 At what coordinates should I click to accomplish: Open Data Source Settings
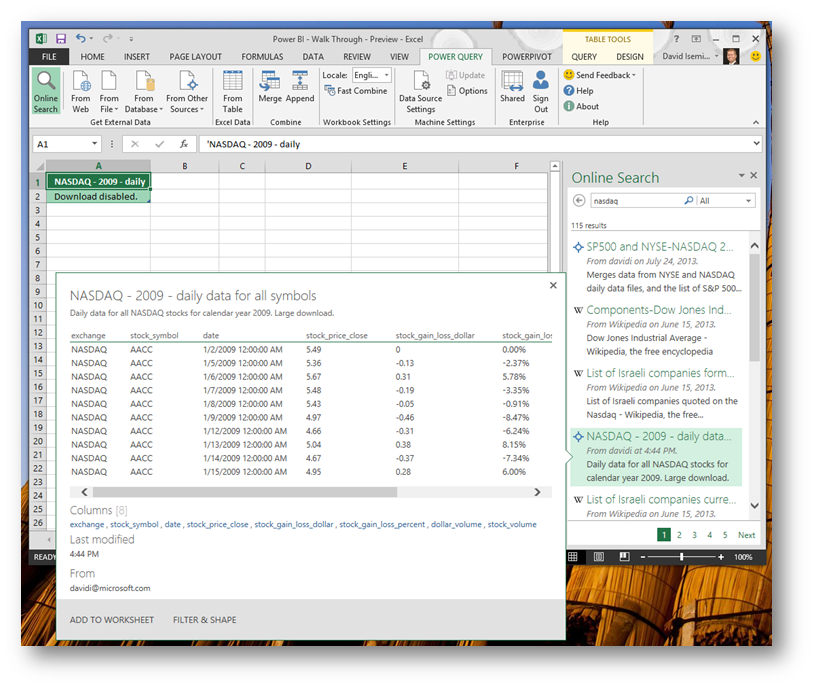(x=420, y=91)
